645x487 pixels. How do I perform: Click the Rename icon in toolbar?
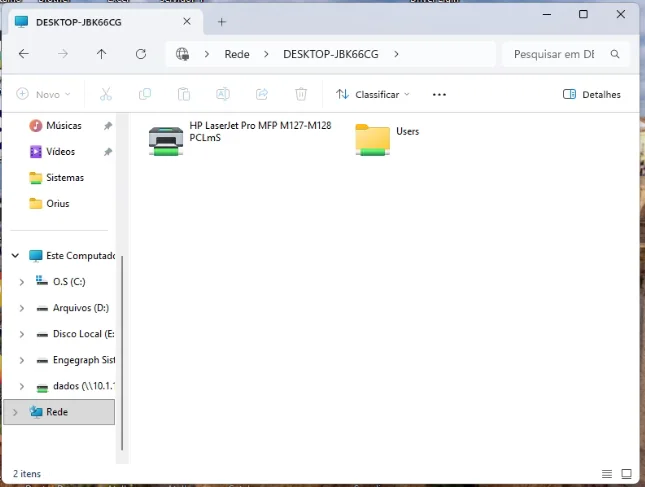coord(223,94)
